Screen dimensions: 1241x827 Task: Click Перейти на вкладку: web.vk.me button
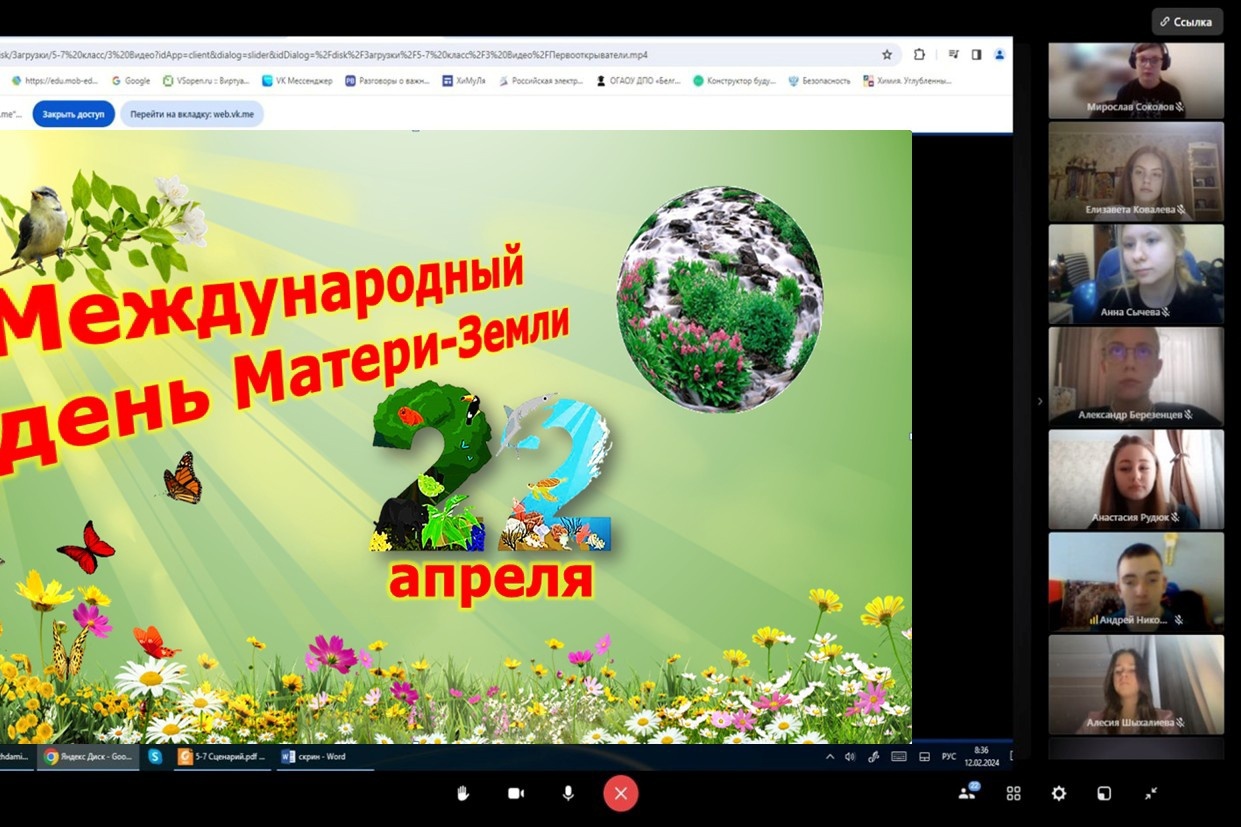[192, 114]
